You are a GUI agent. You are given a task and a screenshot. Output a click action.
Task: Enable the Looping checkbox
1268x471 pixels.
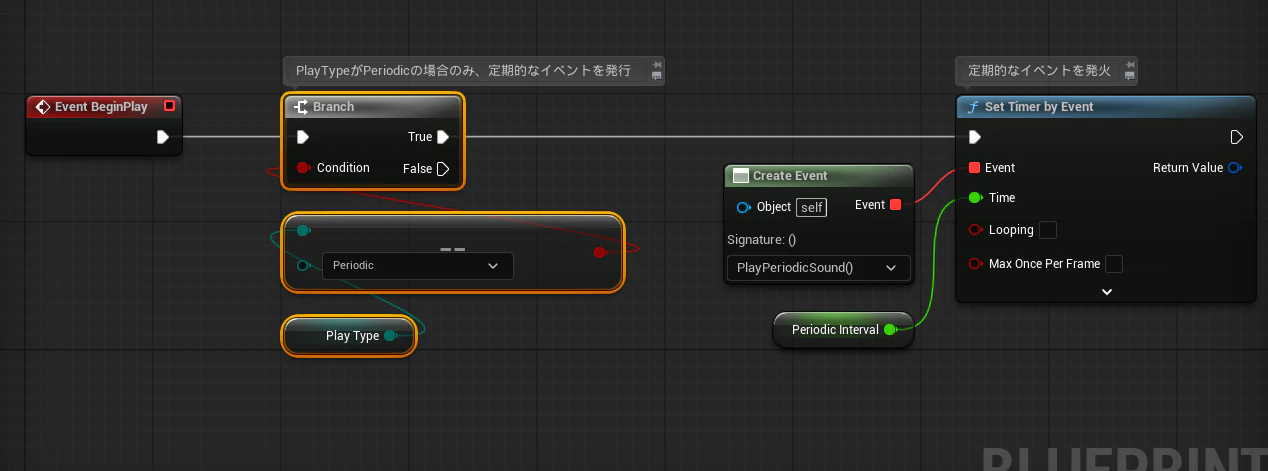(x=1048, y=231)
